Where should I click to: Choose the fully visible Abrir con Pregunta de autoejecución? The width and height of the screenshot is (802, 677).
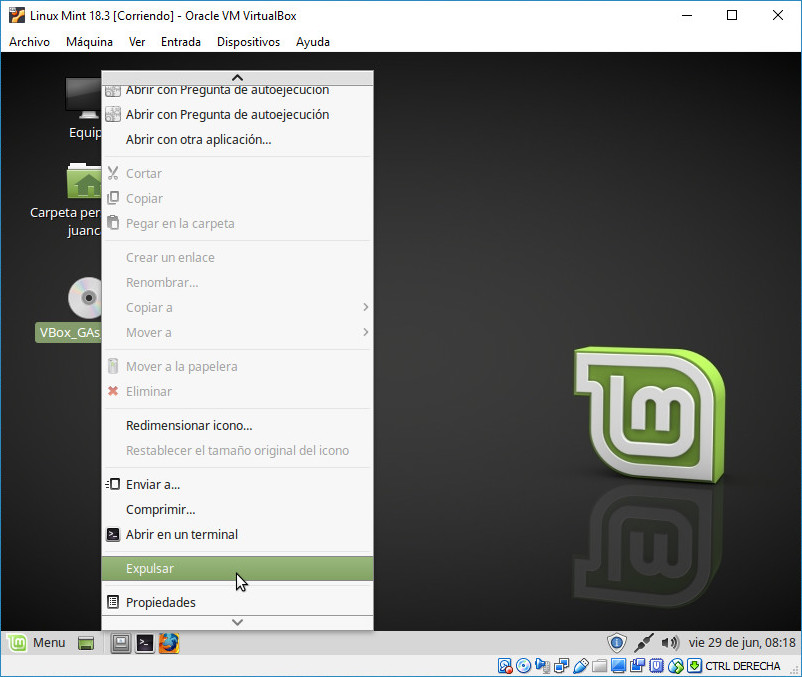coord(237,115)
